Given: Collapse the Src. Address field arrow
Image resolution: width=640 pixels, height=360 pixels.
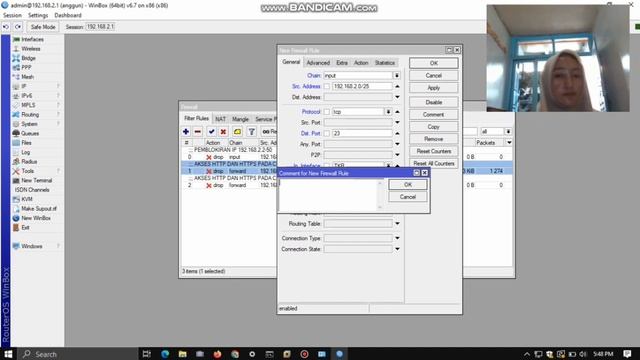Looking at the screenshot, I should pos(397,87).
